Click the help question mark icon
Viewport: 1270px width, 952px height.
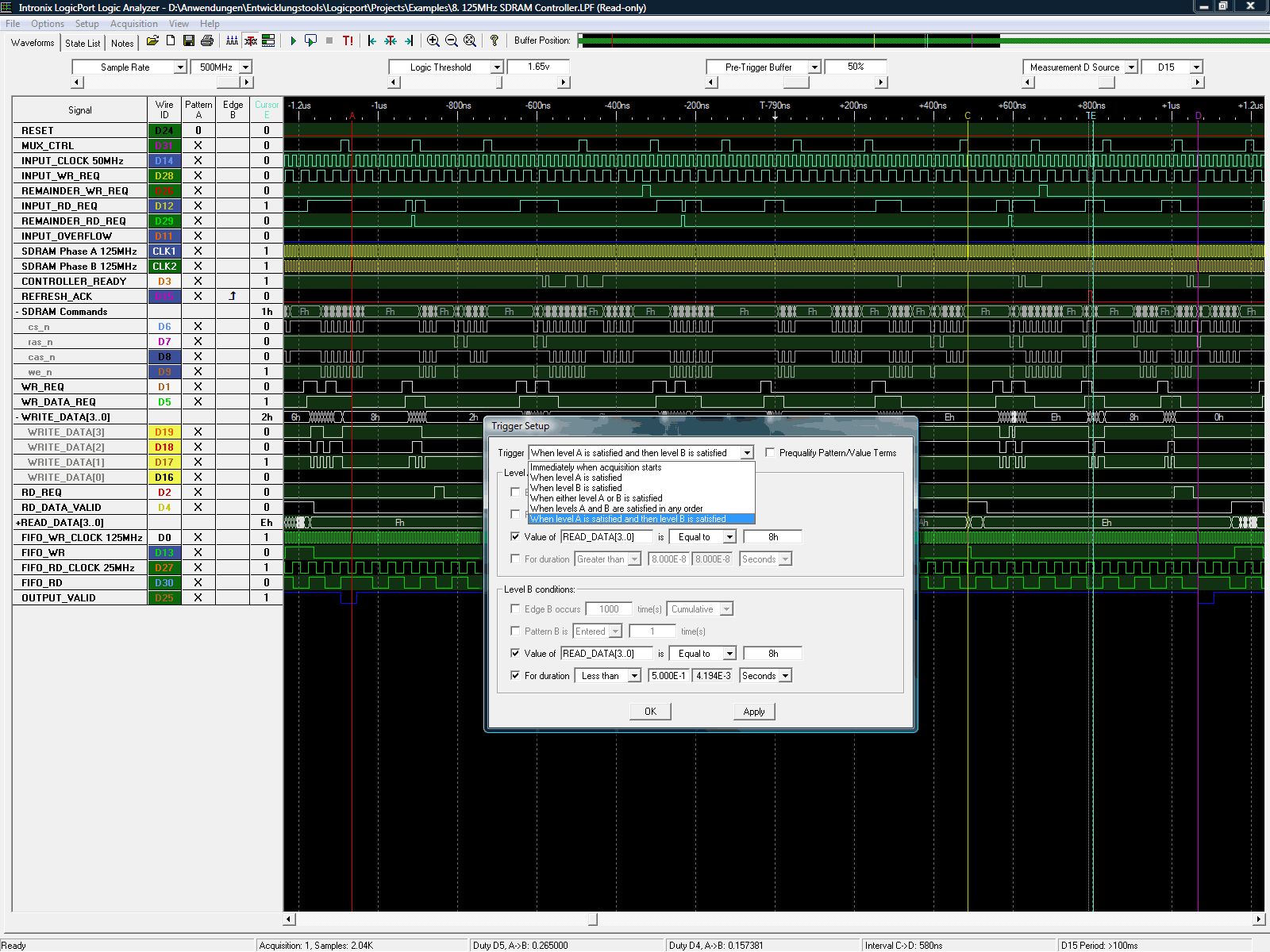click(494, 40)
